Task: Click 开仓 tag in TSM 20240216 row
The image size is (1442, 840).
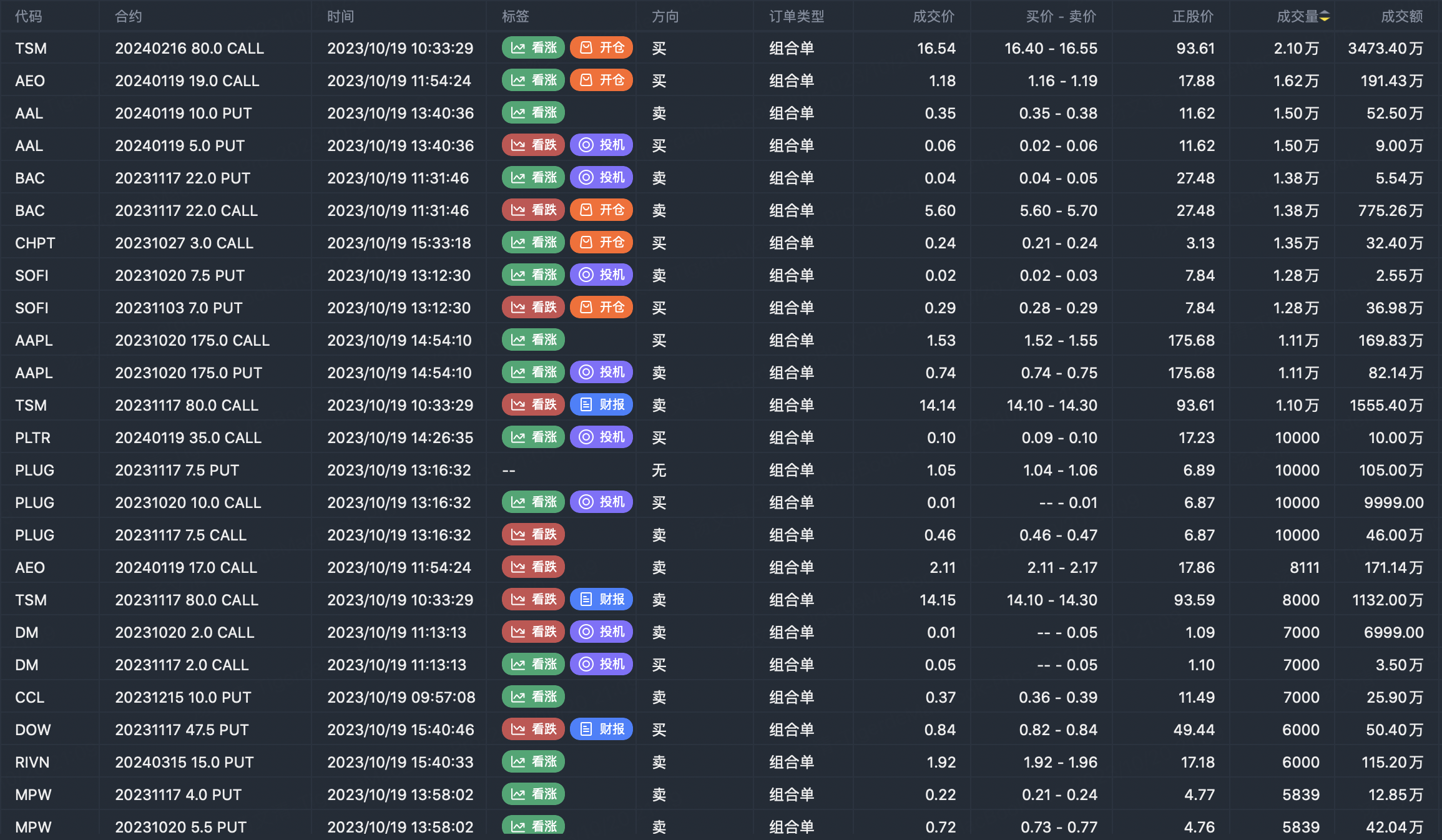Action: [x=601, y=48]
